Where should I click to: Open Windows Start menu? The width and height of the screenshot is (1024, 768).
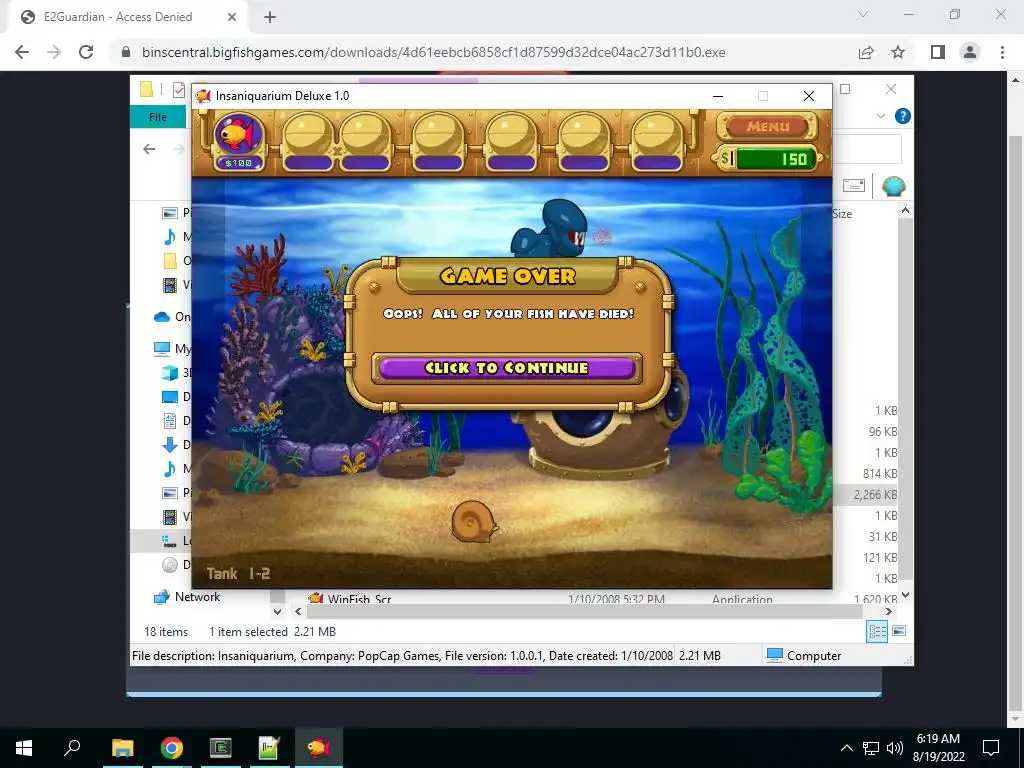tap(24, 748)
